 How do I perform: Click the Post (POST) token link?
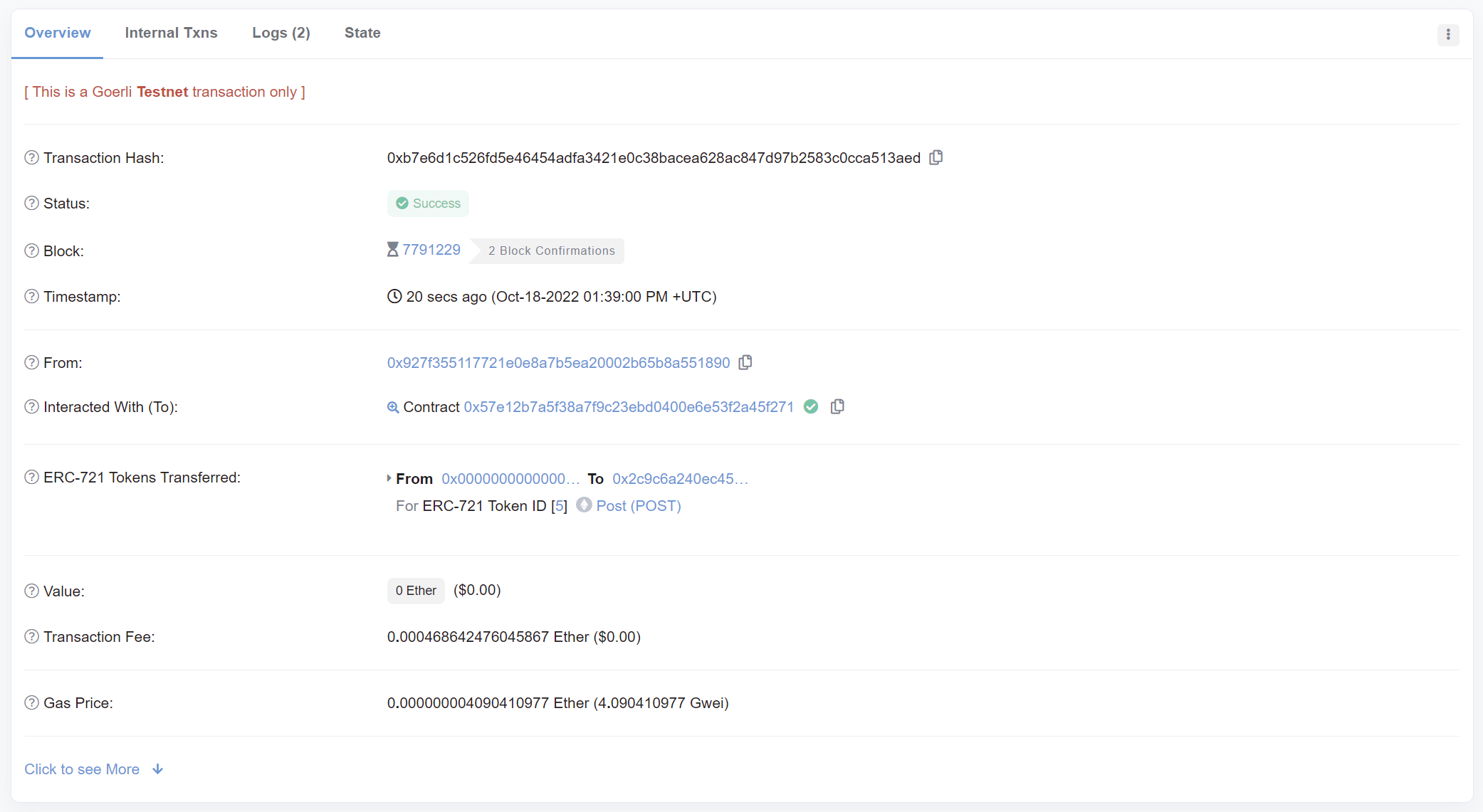[x=638, y=505]
